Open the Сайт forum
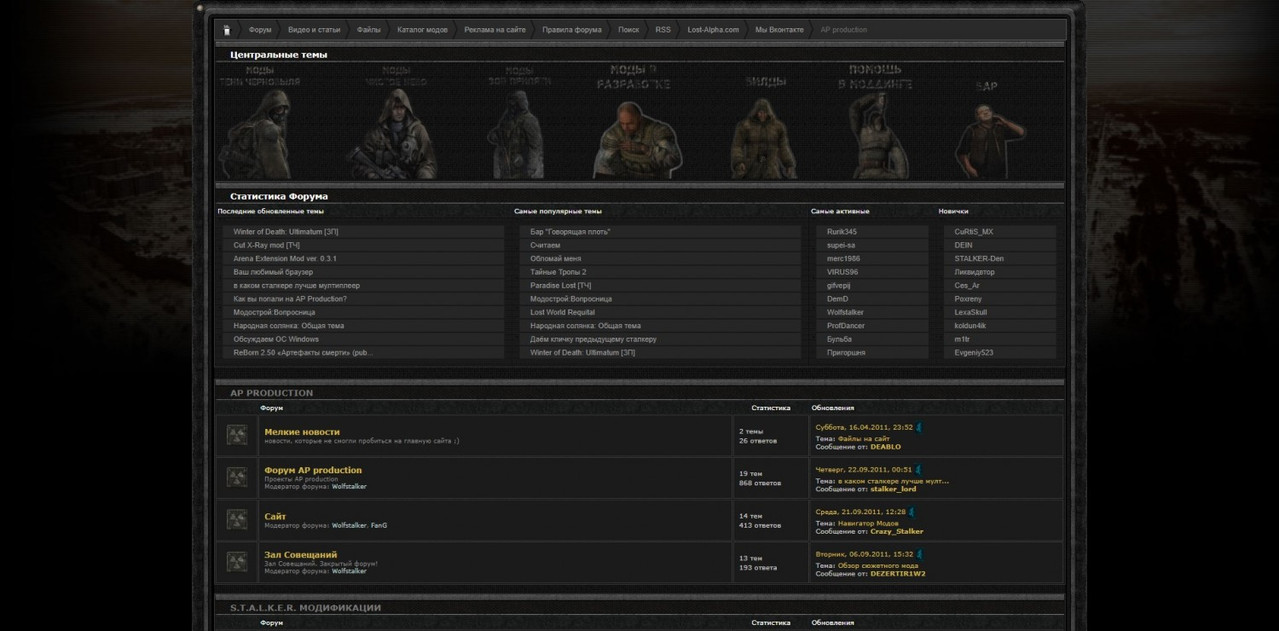The height and width of the screenshot is (631, 1279). coord(275,516)
